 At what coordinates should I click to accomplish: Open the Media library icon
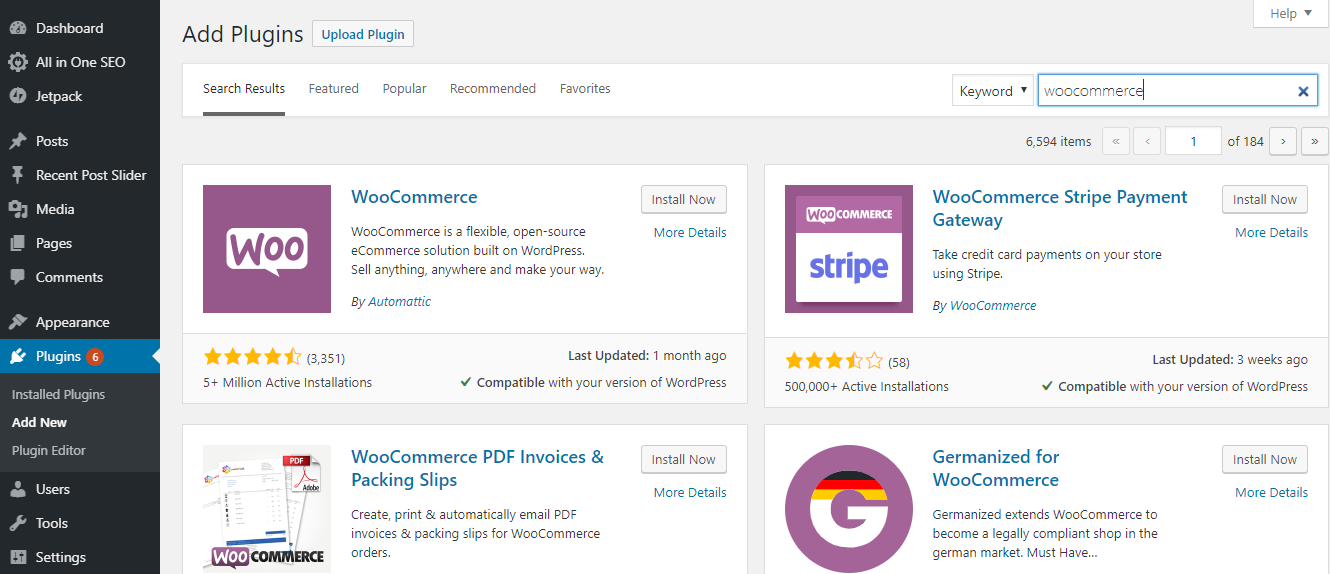tap(18, 209)
